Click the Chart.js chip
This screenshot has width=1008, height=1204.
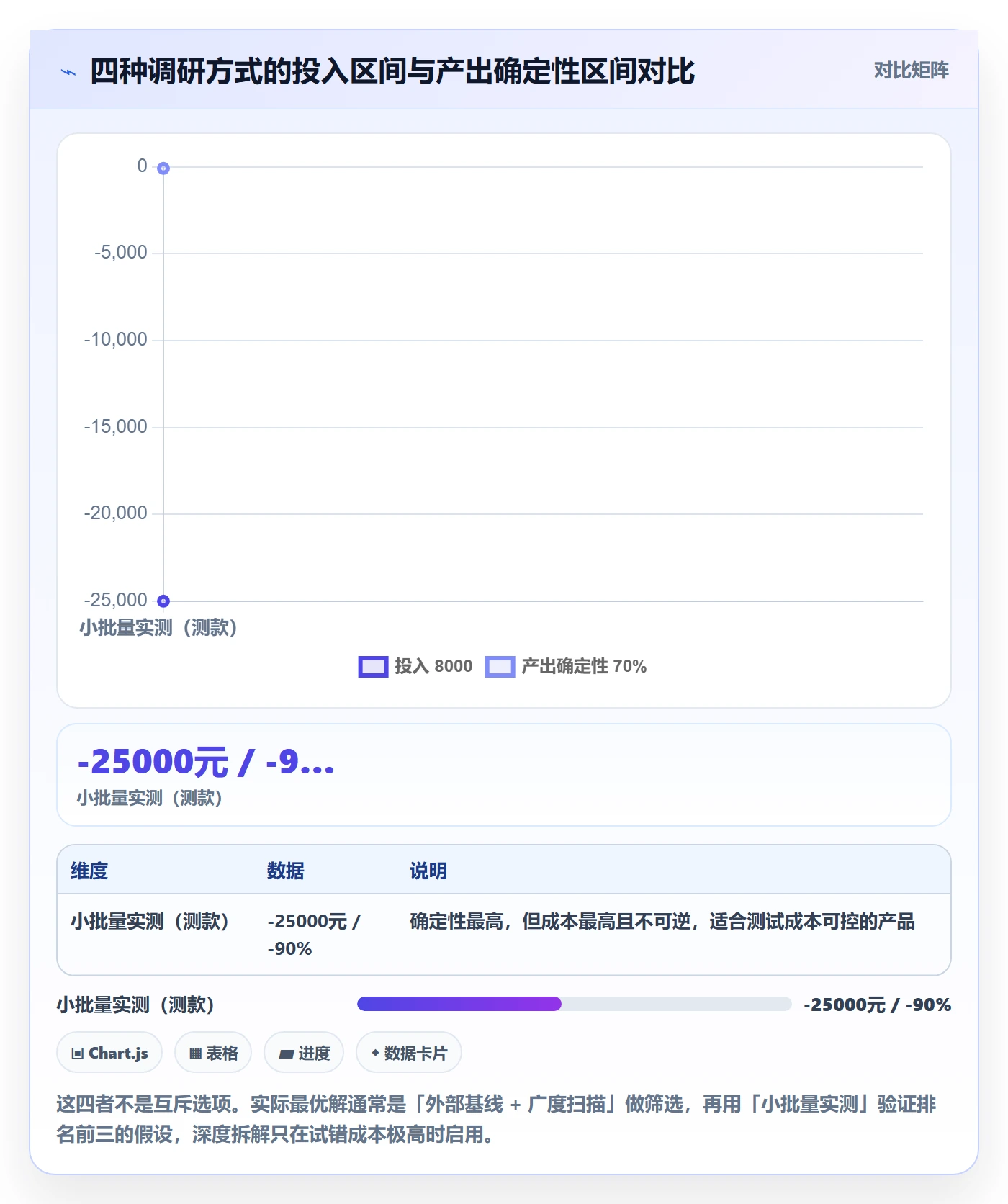point(109,1053)
